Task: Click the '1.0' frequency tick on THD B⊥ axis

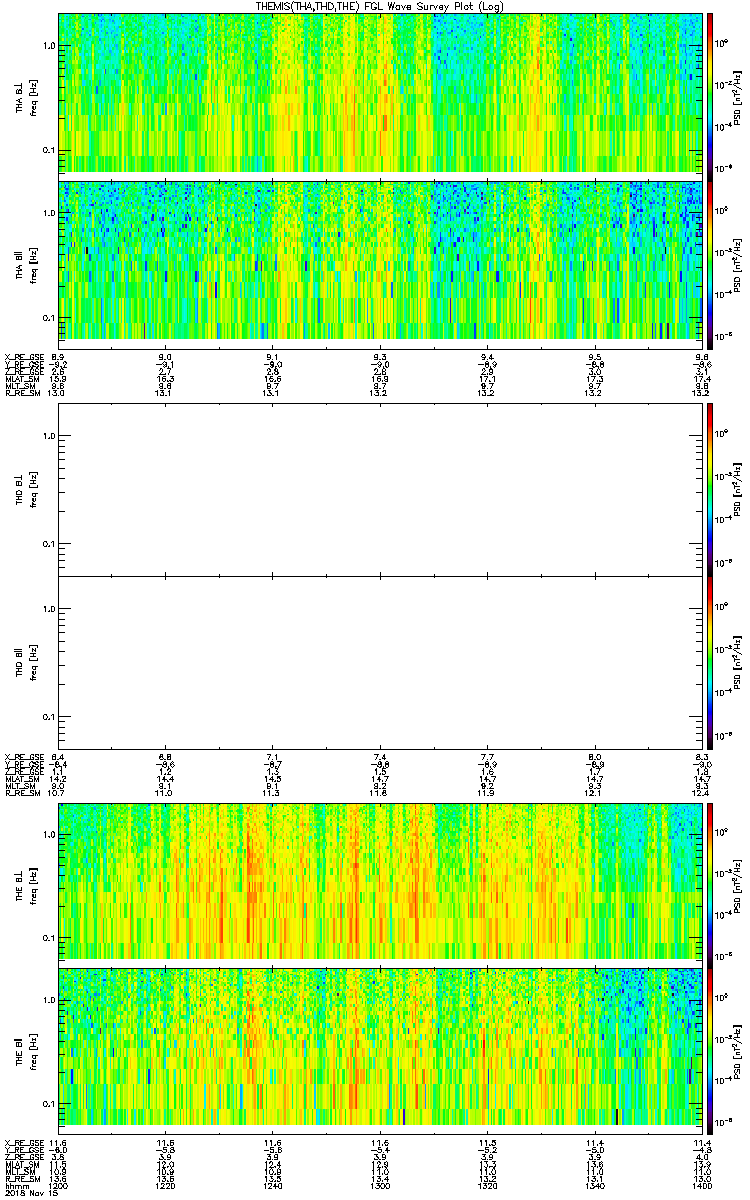Action: coord(49,436)
